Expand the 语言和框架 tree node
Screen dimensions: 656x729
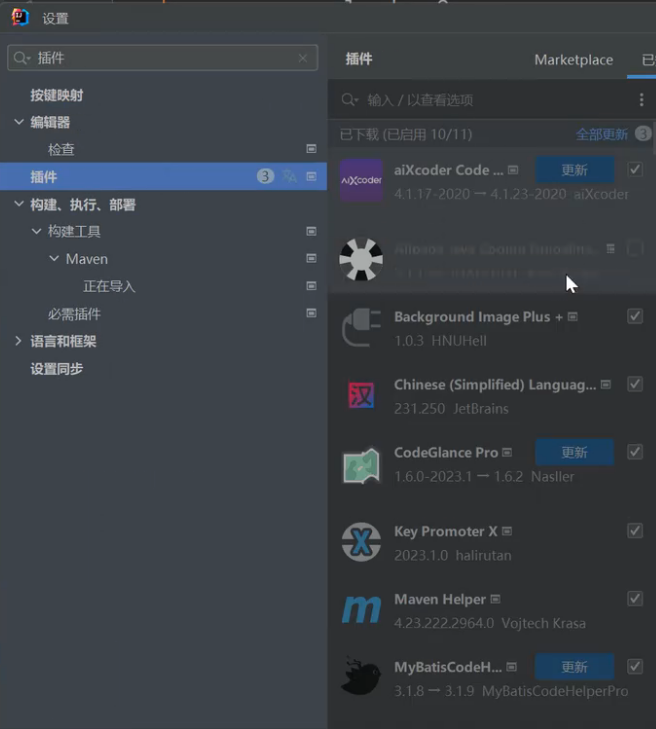point(19,341)
